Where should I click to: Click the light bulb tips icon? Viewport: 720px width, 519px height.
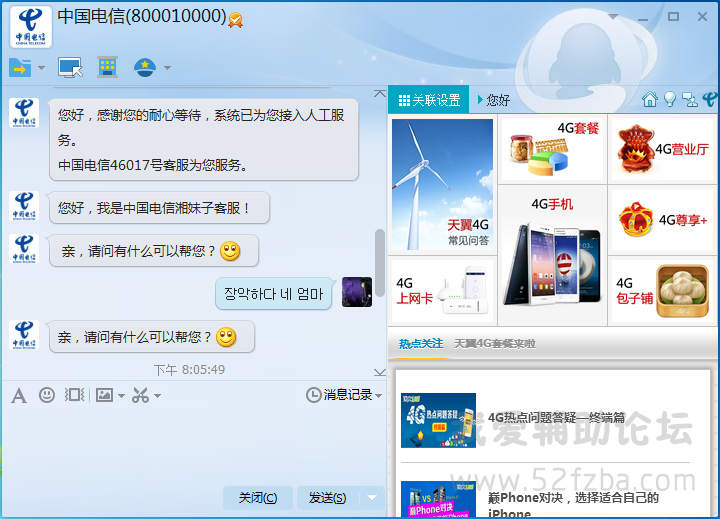(670, 99)
